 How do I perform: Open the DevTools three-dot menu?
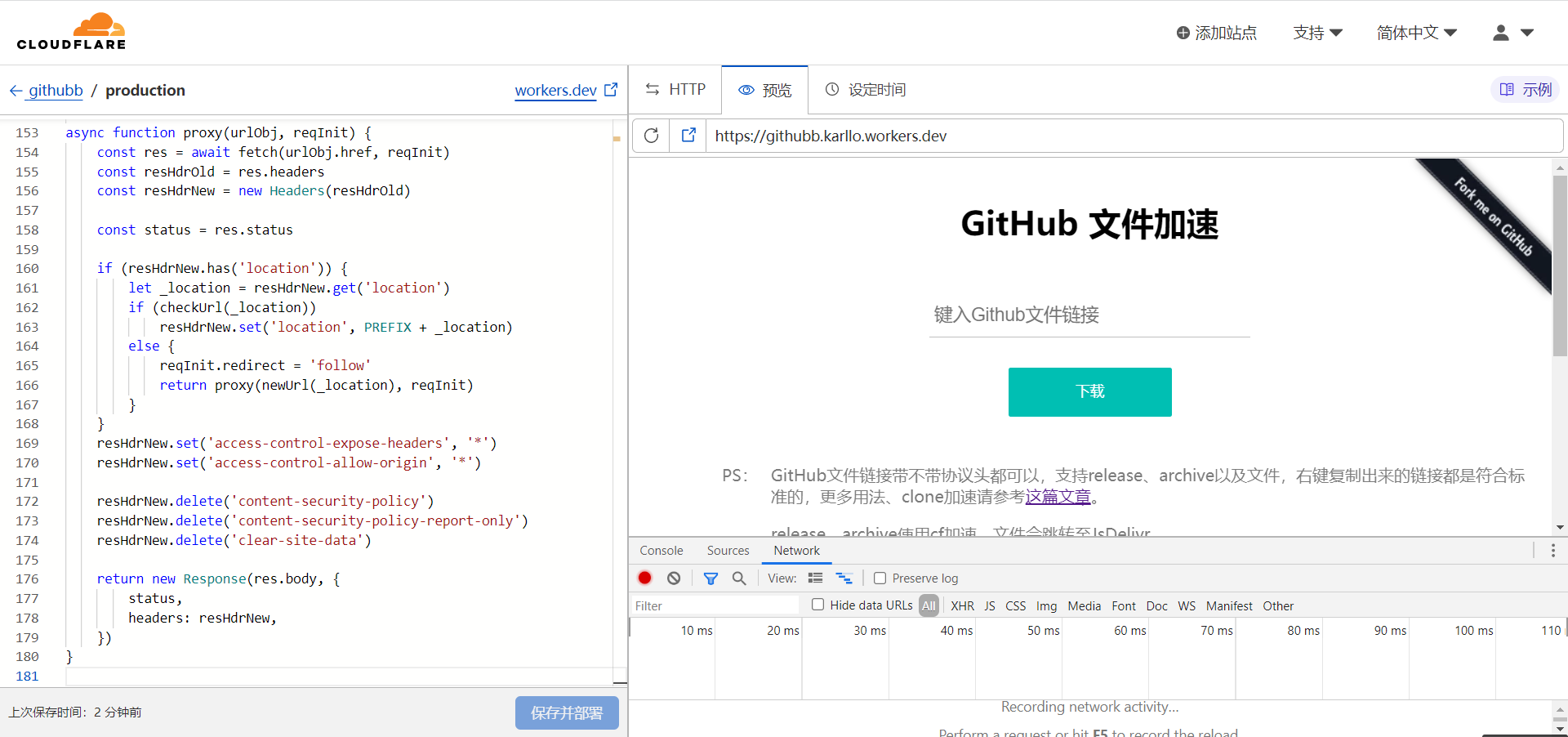pos(1552,551)
